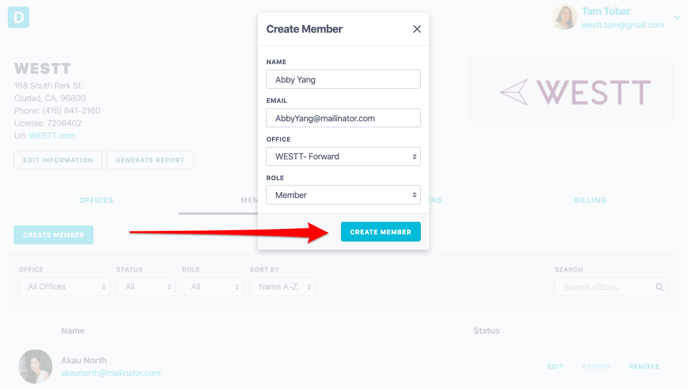Remove the member Akau North
Image resolution: width=688 pixels, height=389 pixels.
click(644, 367)
